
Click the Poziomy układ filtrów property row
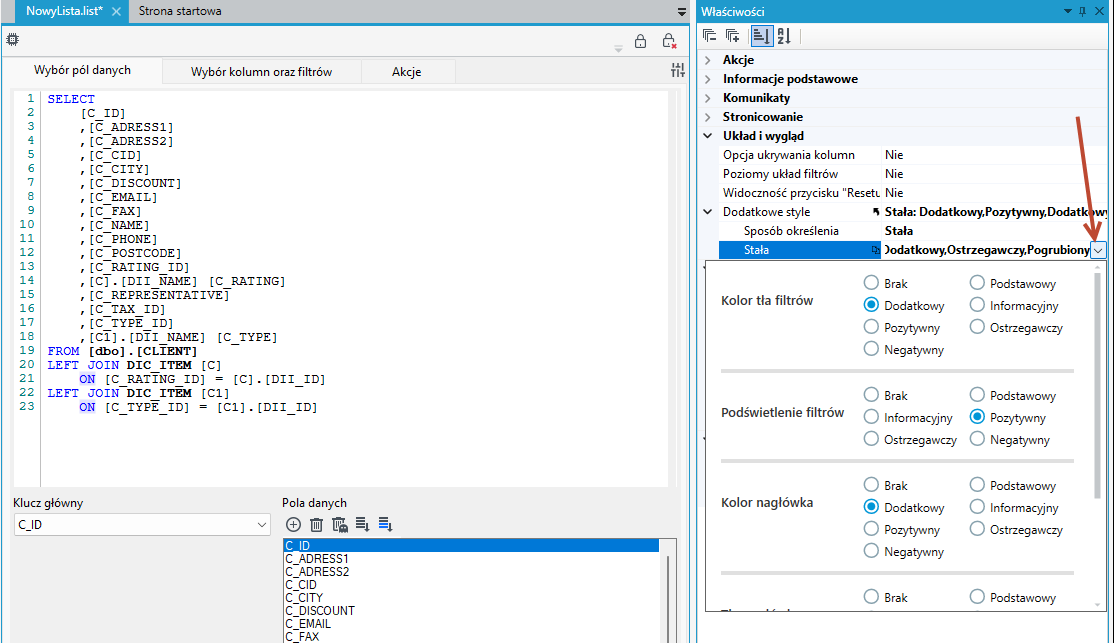coord(913,174)
